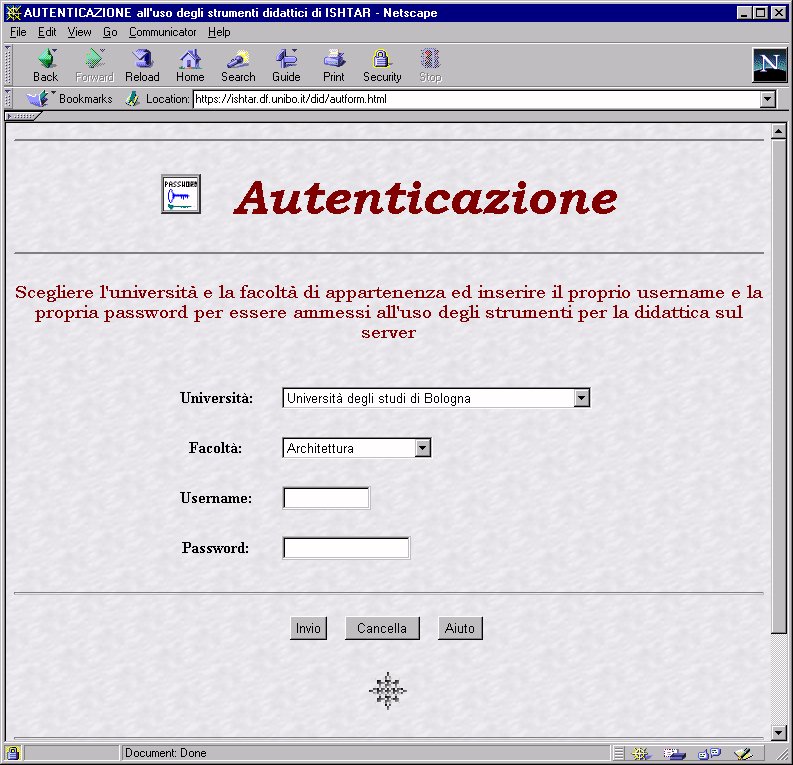Click the Università: label
793x765 pixels.
(x=216, y=398)
